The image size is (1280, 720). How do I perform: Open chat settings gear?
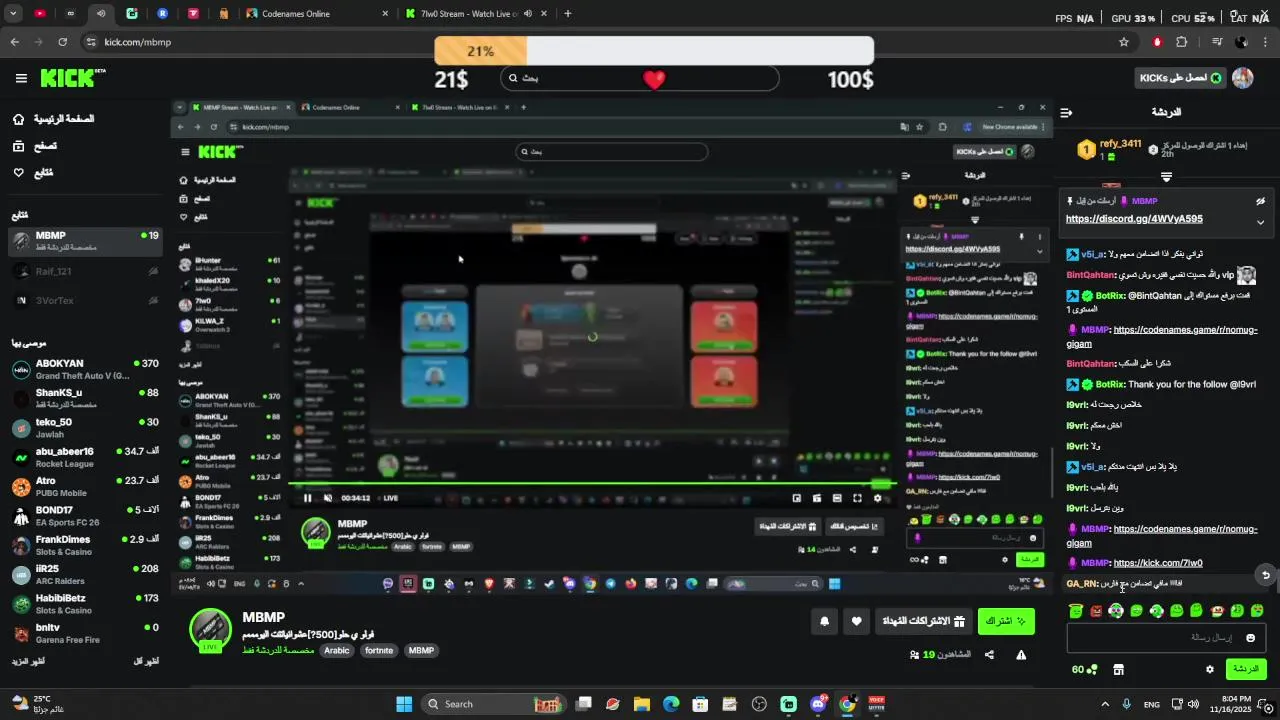coord(1209,670)
